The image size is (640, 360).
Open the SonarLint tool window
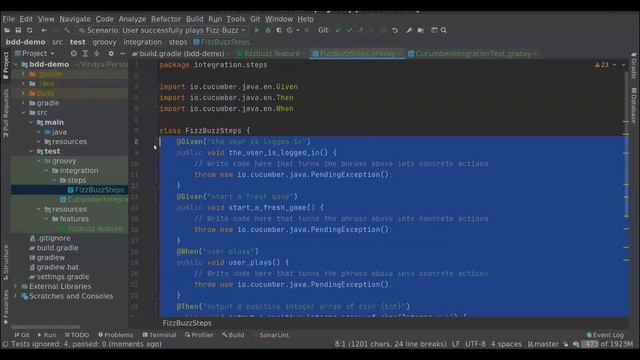(271, 335)
